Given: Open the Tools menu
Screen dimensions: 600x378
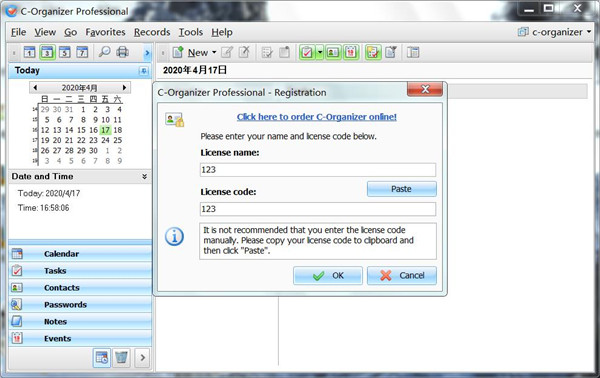Looking at the screenshot, I should 191,32.
